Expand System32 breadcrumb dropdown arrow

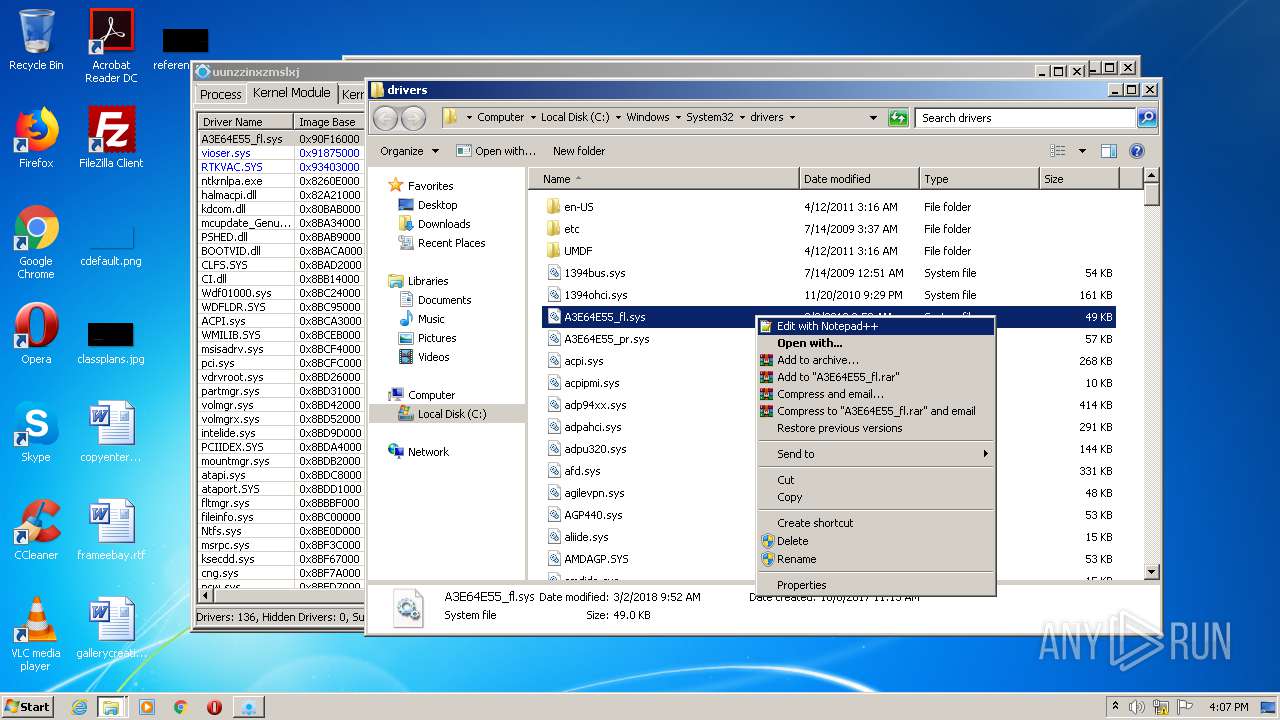(743, 117)
